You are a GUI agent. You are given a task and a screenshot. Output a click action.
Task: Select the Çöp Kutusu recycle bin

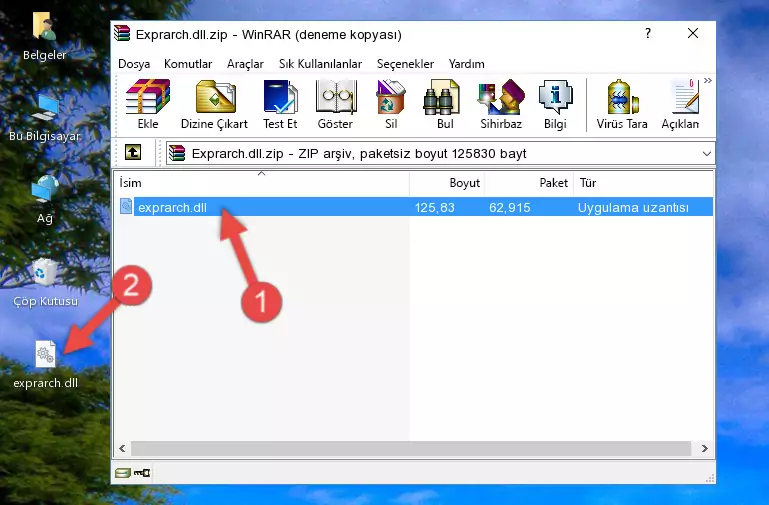(45, 283)
